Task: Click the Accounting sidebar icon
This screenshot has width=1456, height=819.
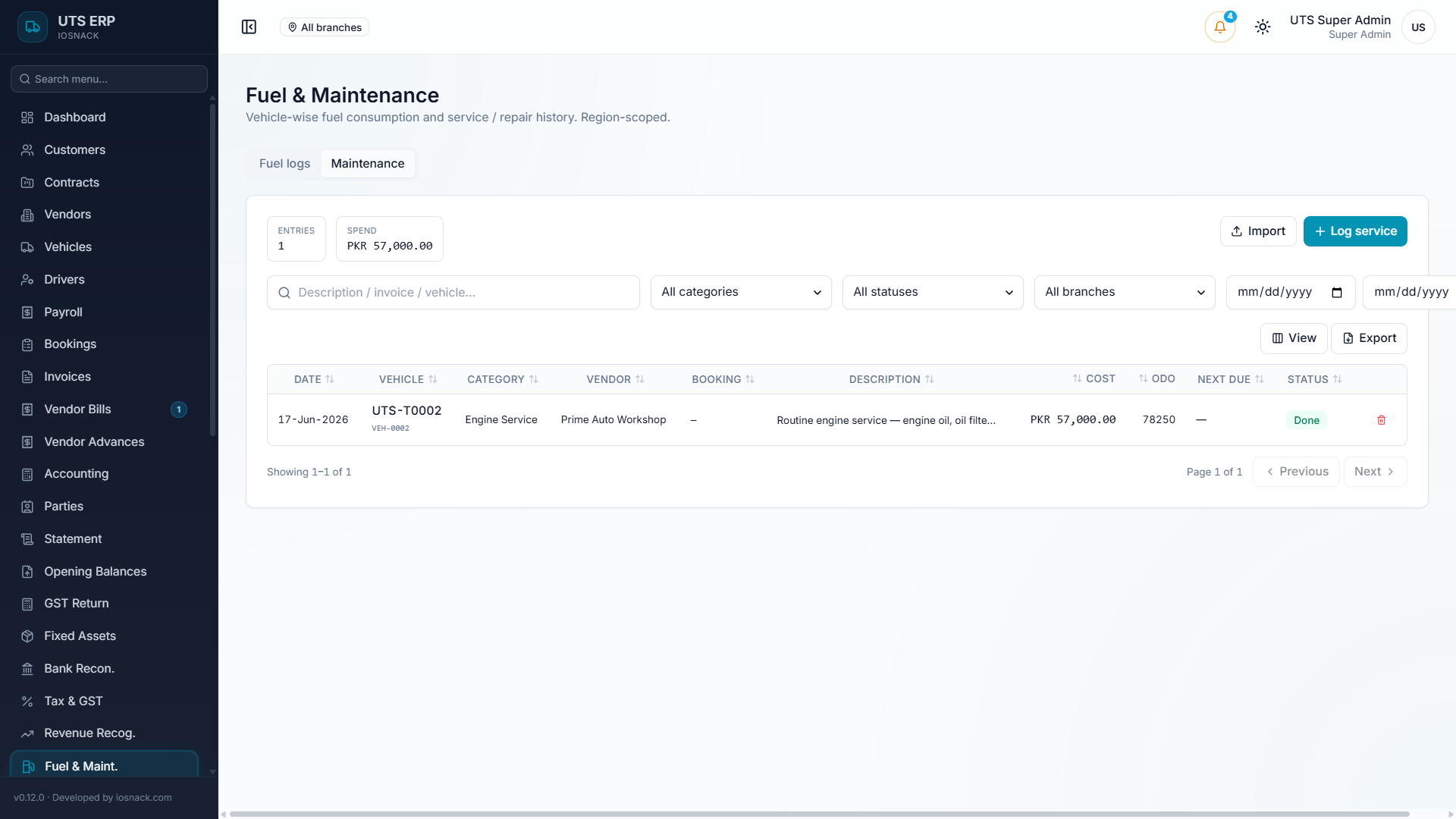Action: pyautogui.click(x=27, y=474)
